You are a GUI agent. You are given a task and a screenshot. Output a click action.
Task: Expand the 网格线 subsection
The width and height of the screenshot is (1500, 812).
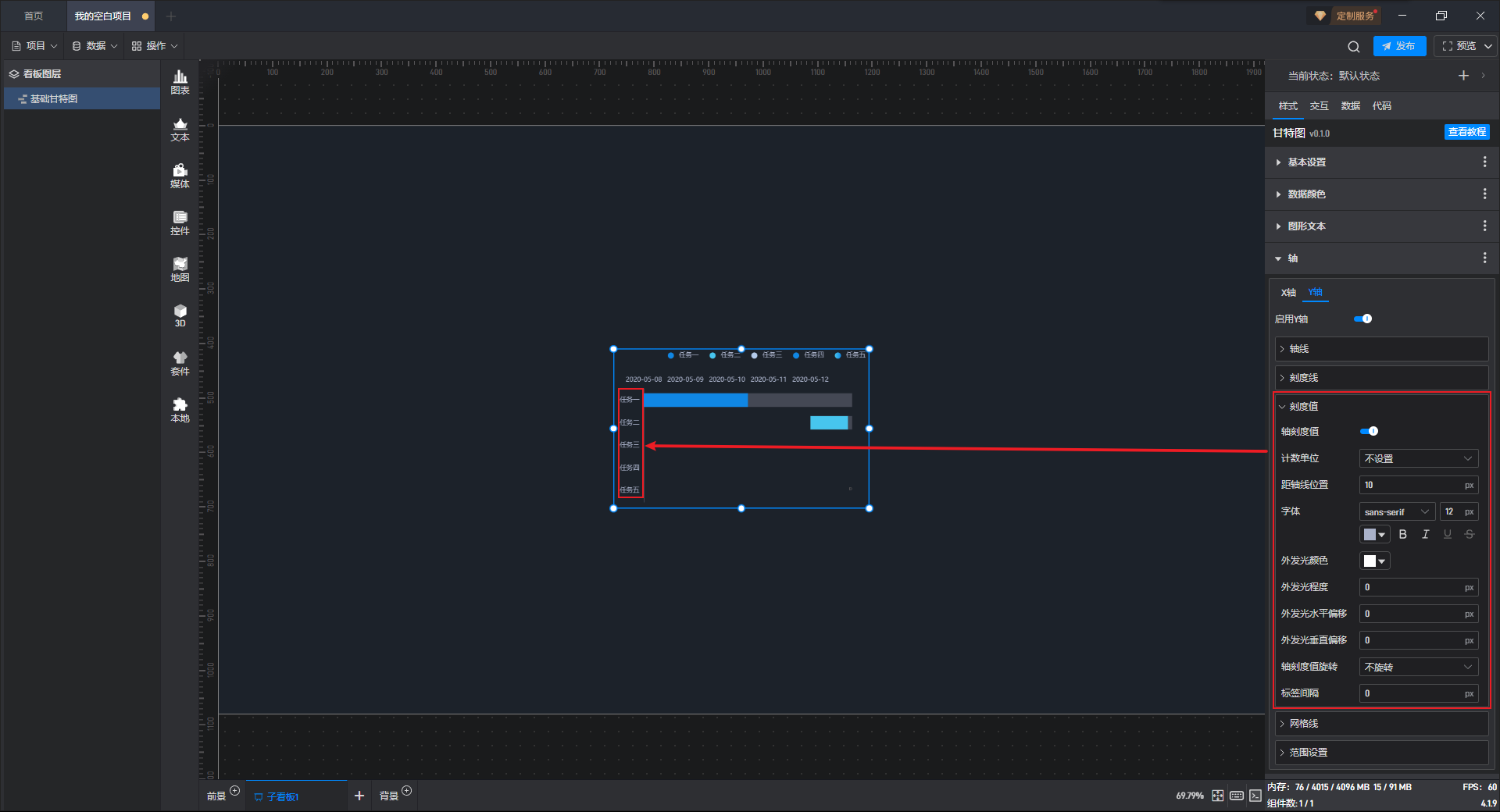[1381, 724]
